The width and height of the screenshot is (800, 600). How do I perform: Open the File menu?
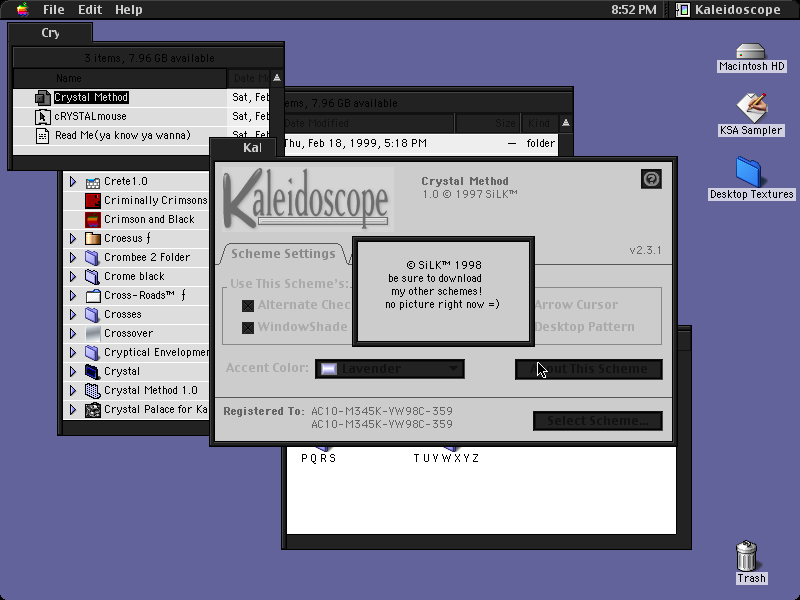54,9
